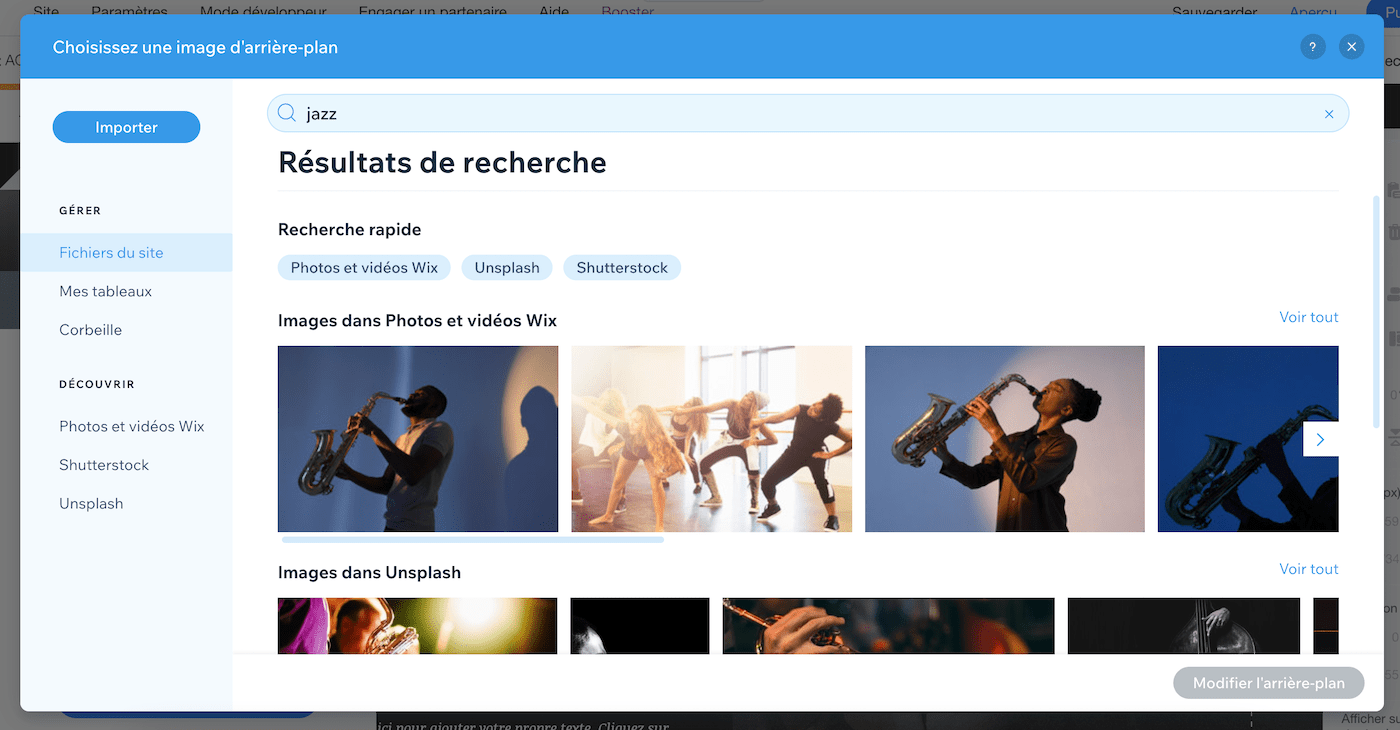Click Aperçu in the editor top bar
The image size is (1400, 730).
click(1313, 12)
